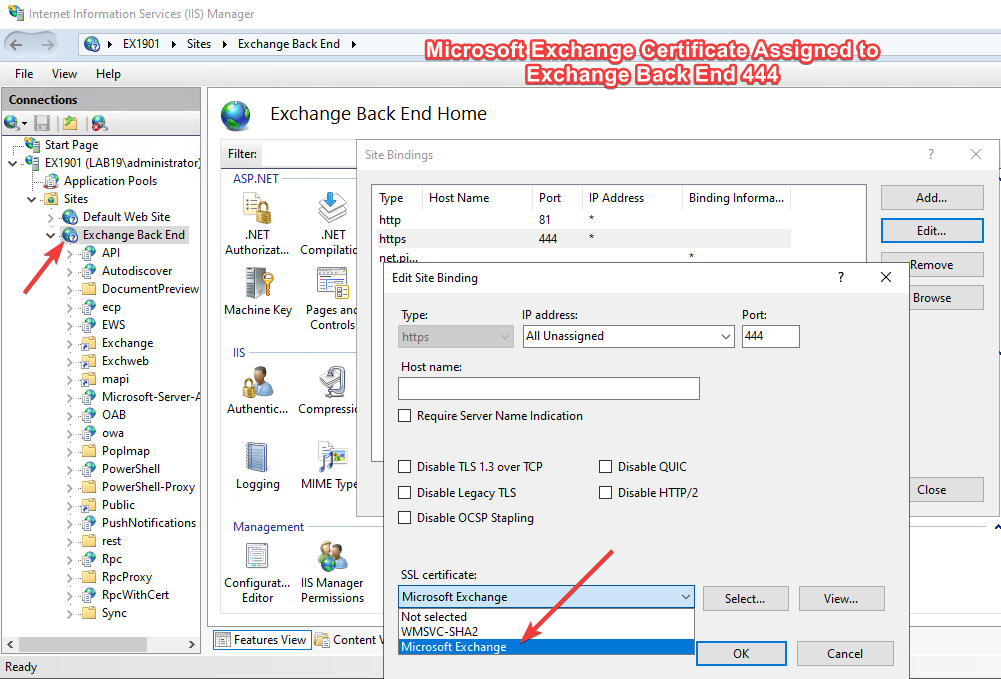Click the Port field showing 444
Screen dimensions: 1001x679
tap(771, 336)
